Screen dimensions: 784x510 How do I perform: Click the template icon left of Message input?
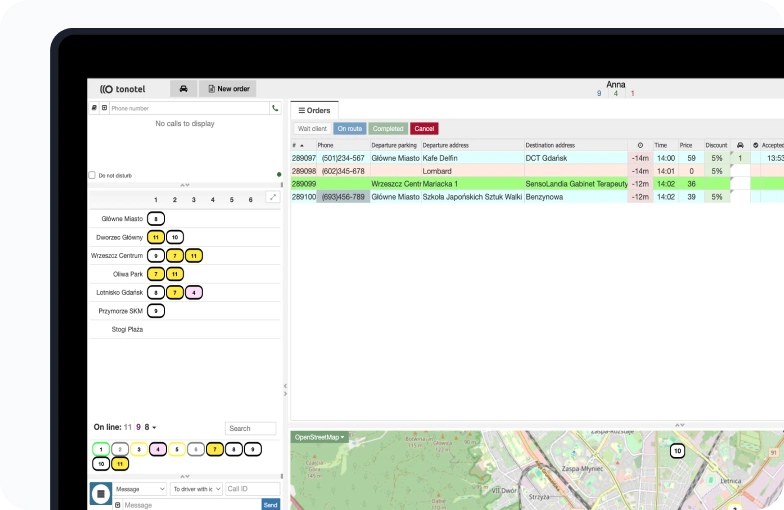pos(117,505)
